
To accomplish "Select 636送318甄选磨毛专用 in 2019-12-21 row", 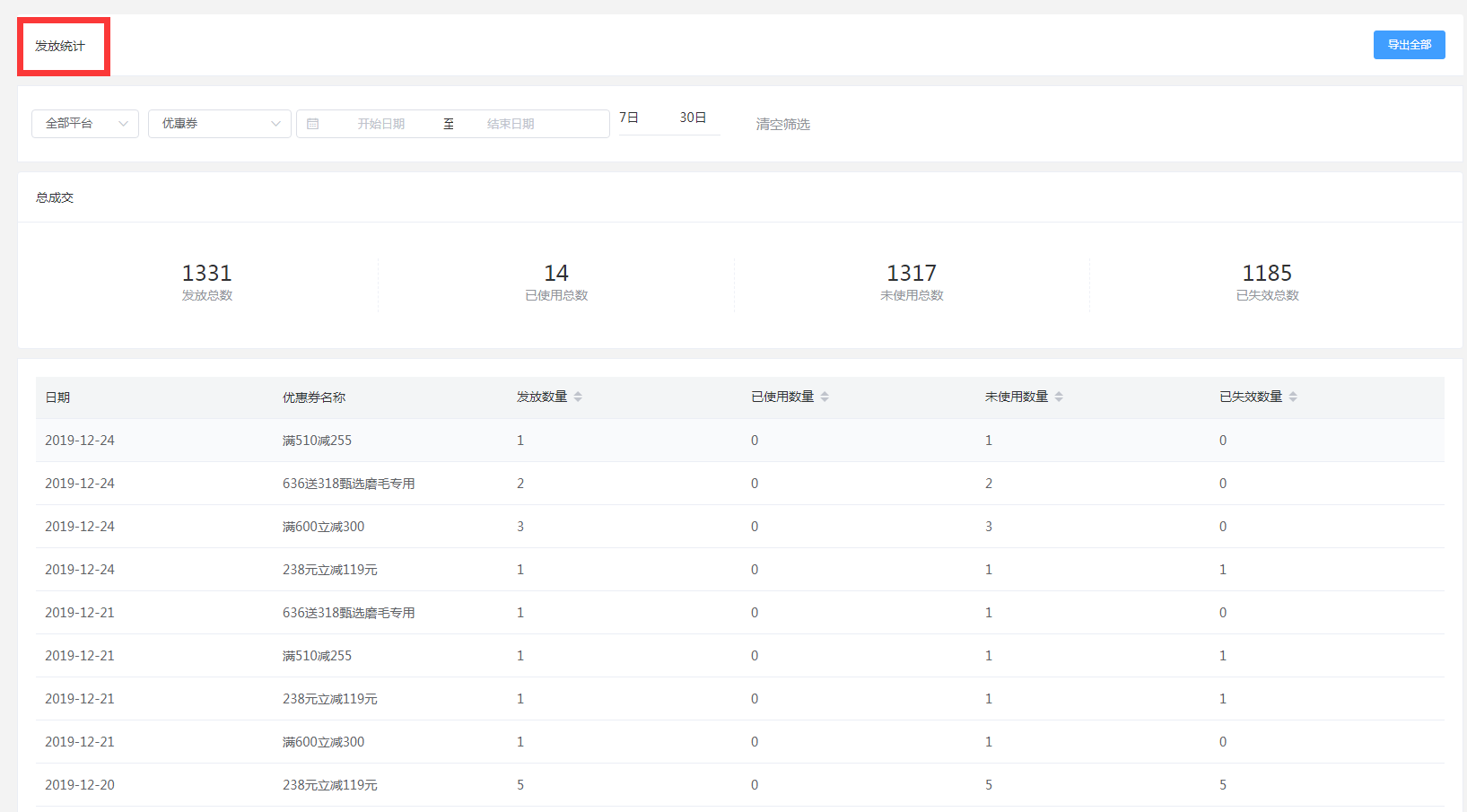I will (348, 613).
